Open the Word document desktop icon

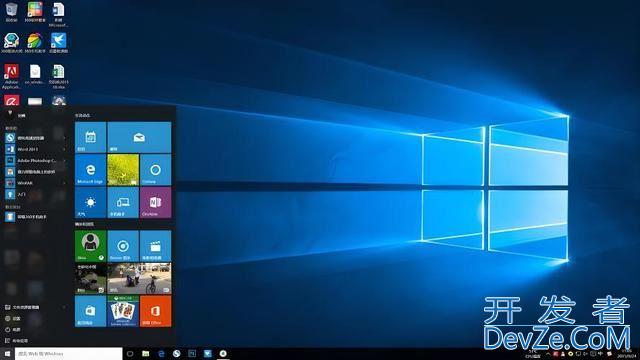tap(58, 14)
